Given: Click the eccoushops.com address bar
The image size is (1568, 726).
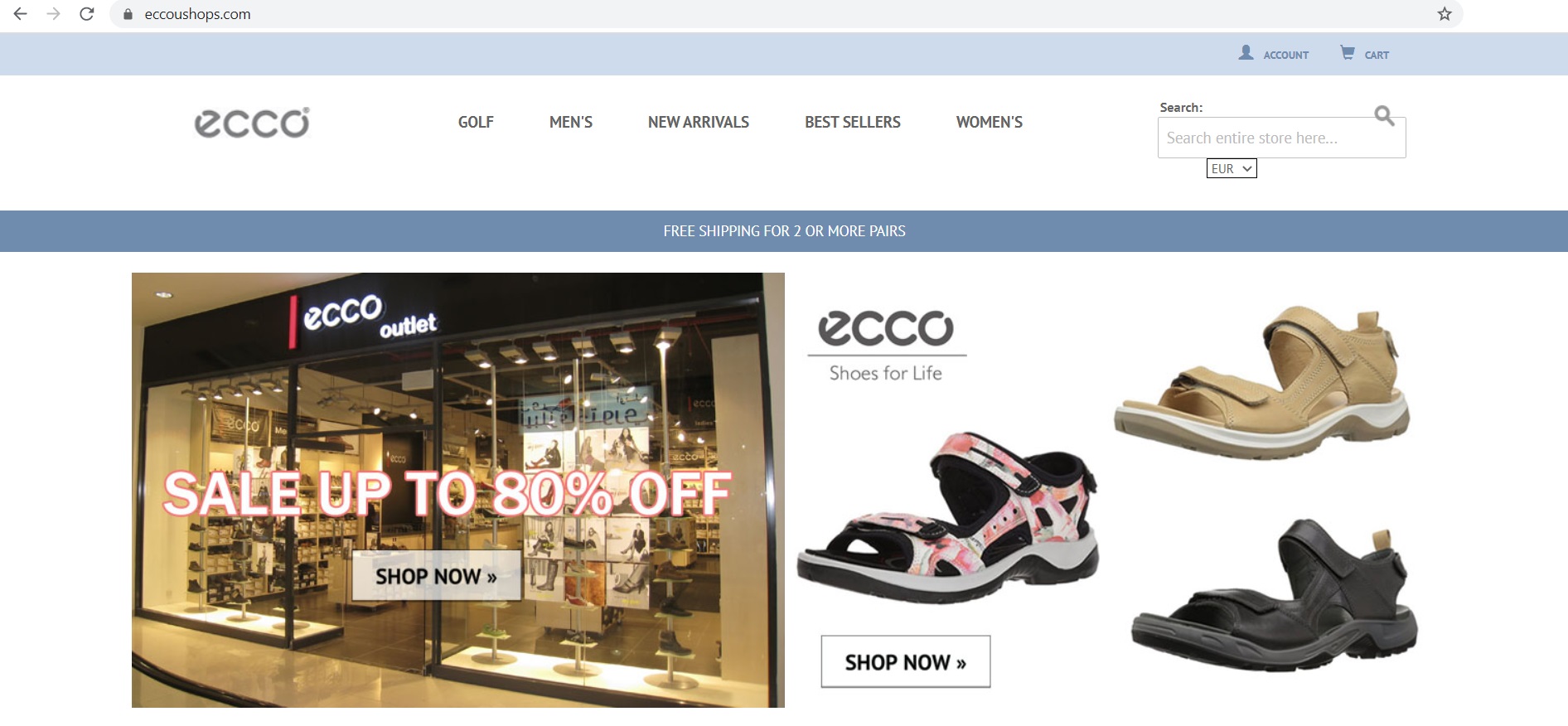Looking at the screenshot, I should 779,14.
